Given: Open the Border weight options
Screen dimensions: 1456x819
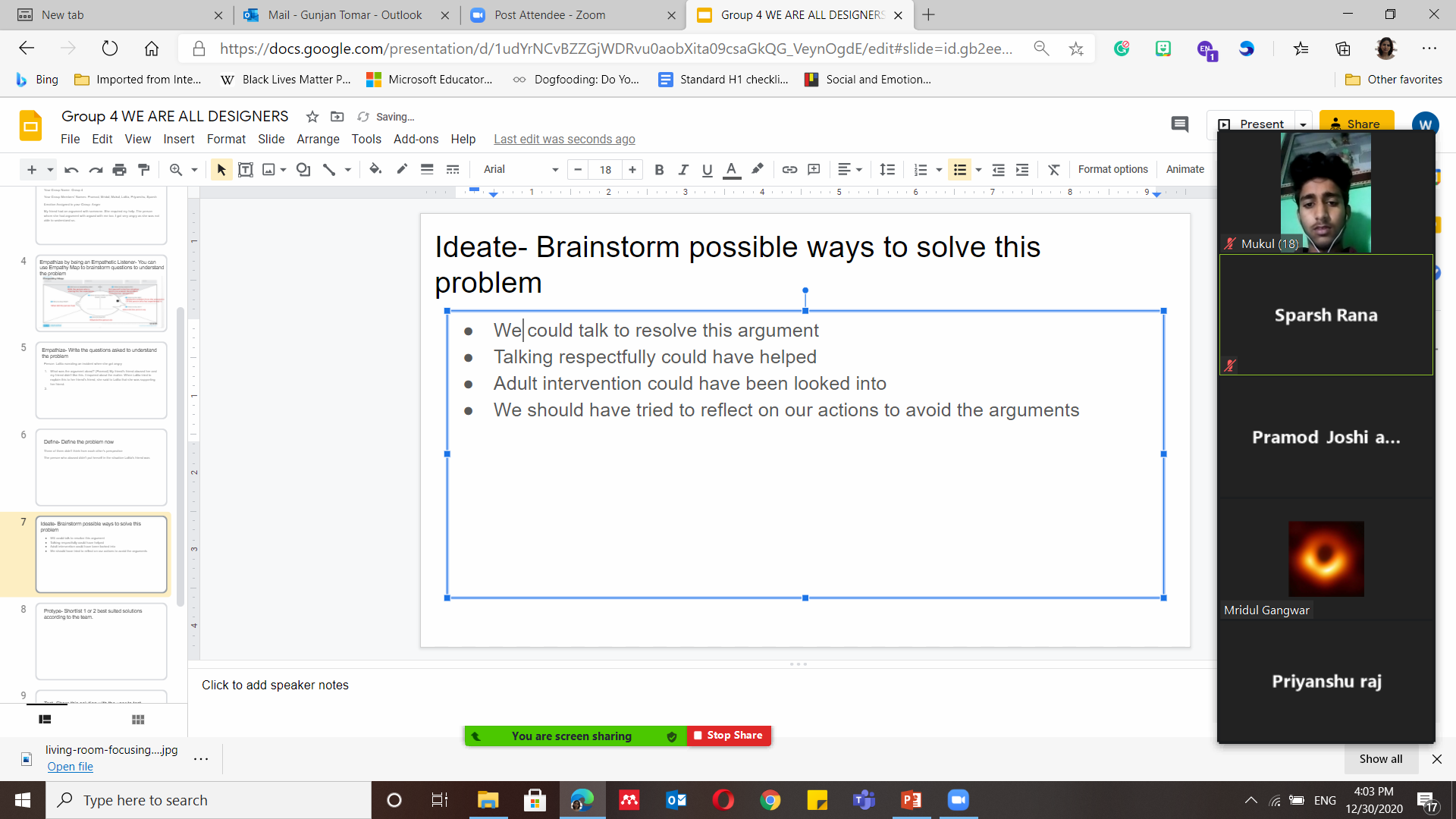Looking at the screenshot, I should [427, 170].
